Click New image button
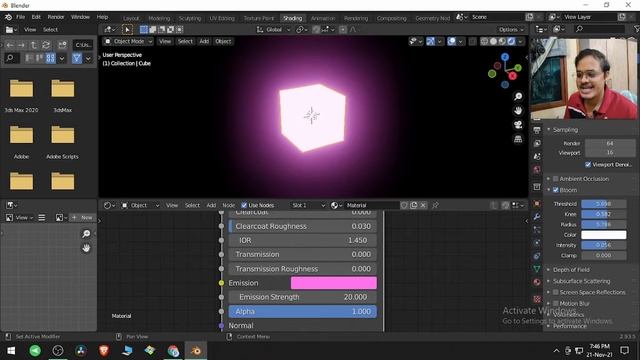This screenshot has height=360, width=640. [x=83, y=218]
